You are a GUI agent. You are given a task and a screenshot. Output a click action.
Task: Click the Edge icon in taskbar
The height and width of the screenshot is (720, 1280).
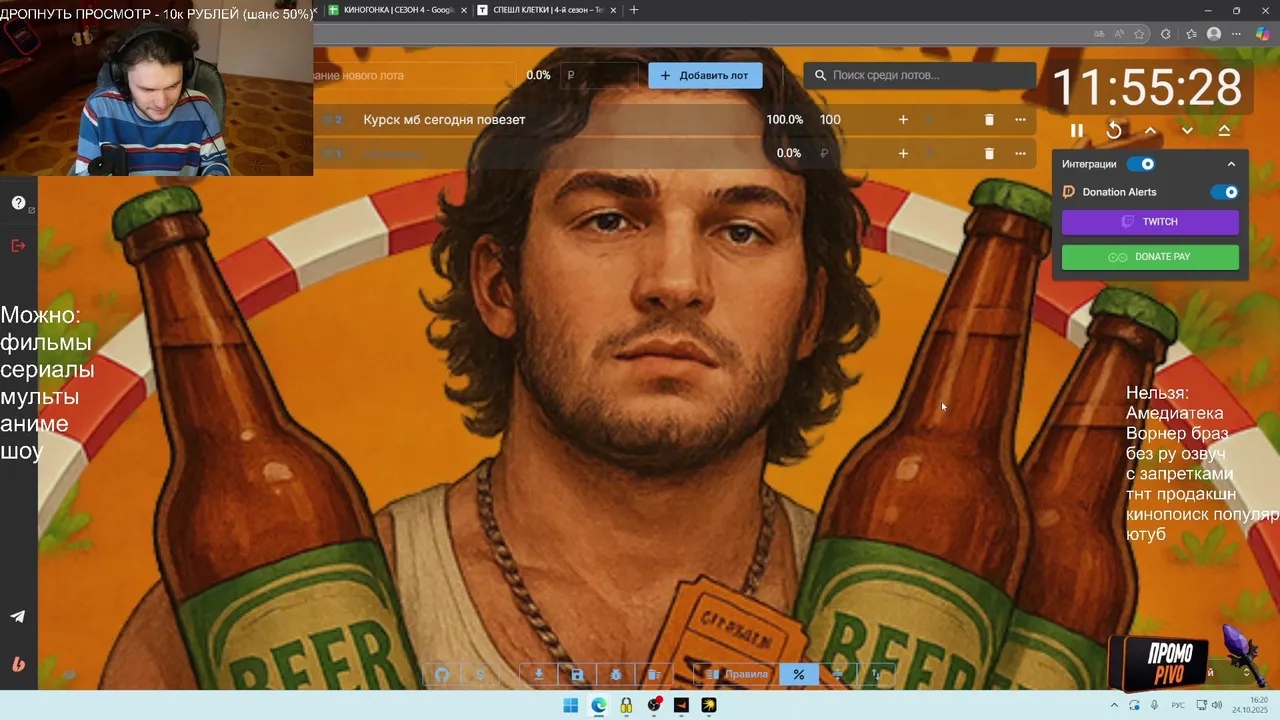pos(598,705)
